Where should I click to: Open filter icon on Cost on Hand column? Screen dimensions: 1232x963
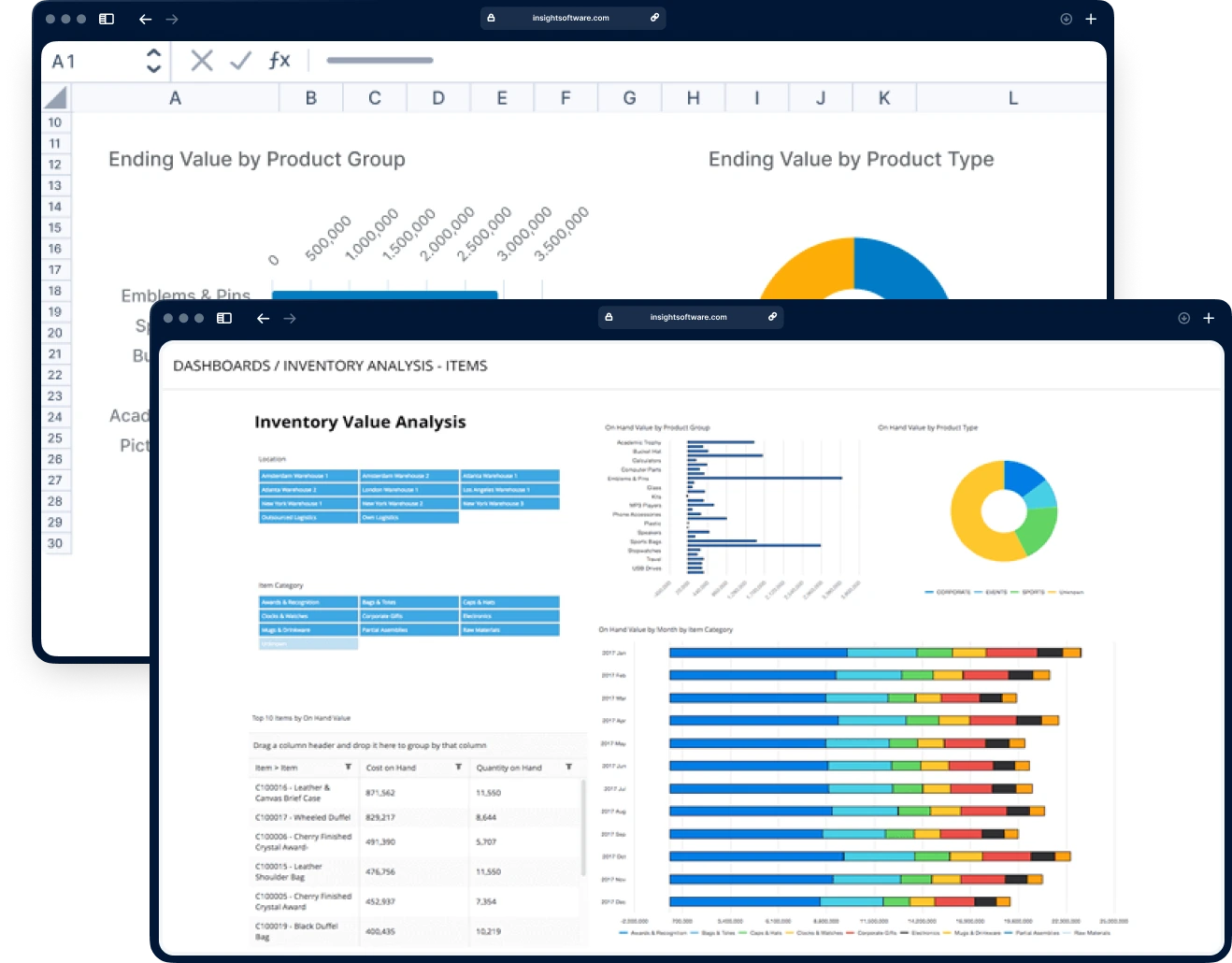click(x=459, y=767)
